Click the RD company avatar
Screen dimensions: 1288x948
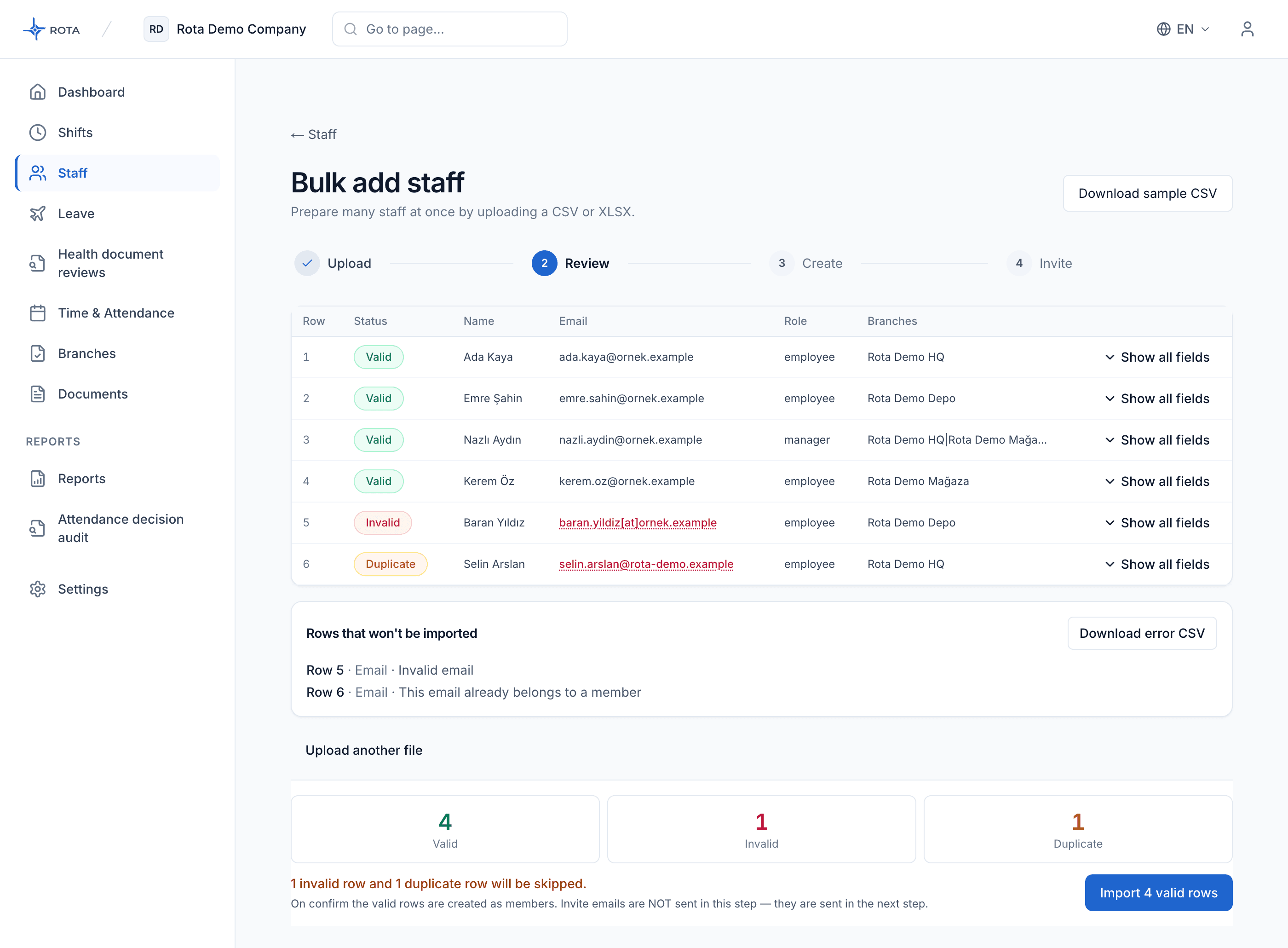click(x=156, y=29)
